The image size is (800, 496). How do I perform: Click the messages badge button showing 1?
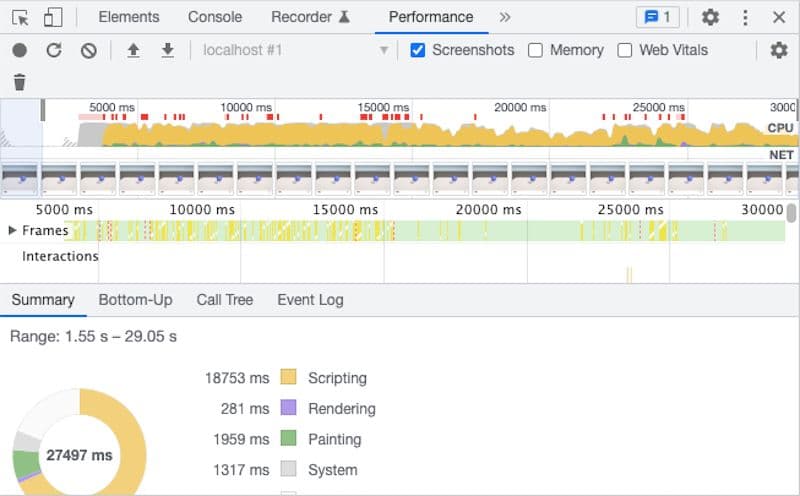point(658,17)
